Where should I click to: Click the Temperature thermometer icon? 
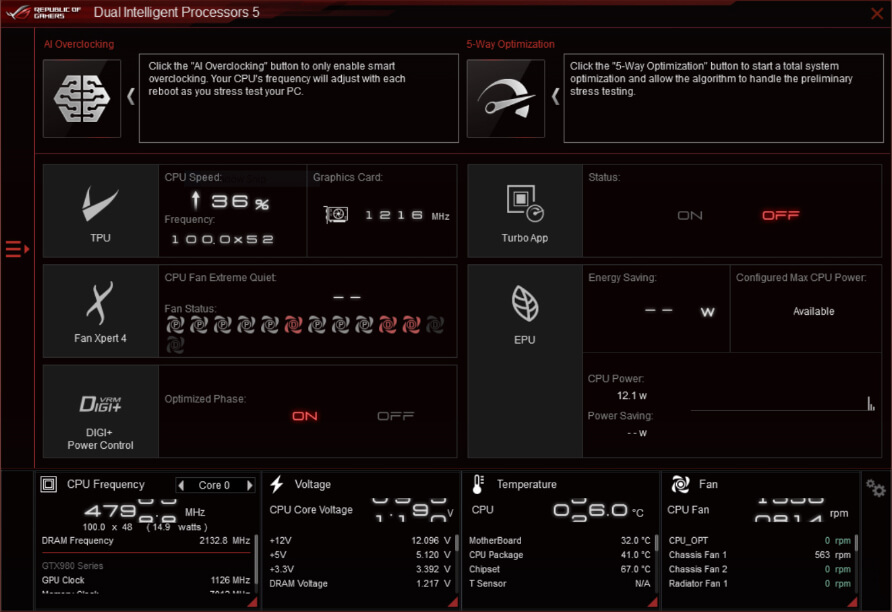[478, 484]
